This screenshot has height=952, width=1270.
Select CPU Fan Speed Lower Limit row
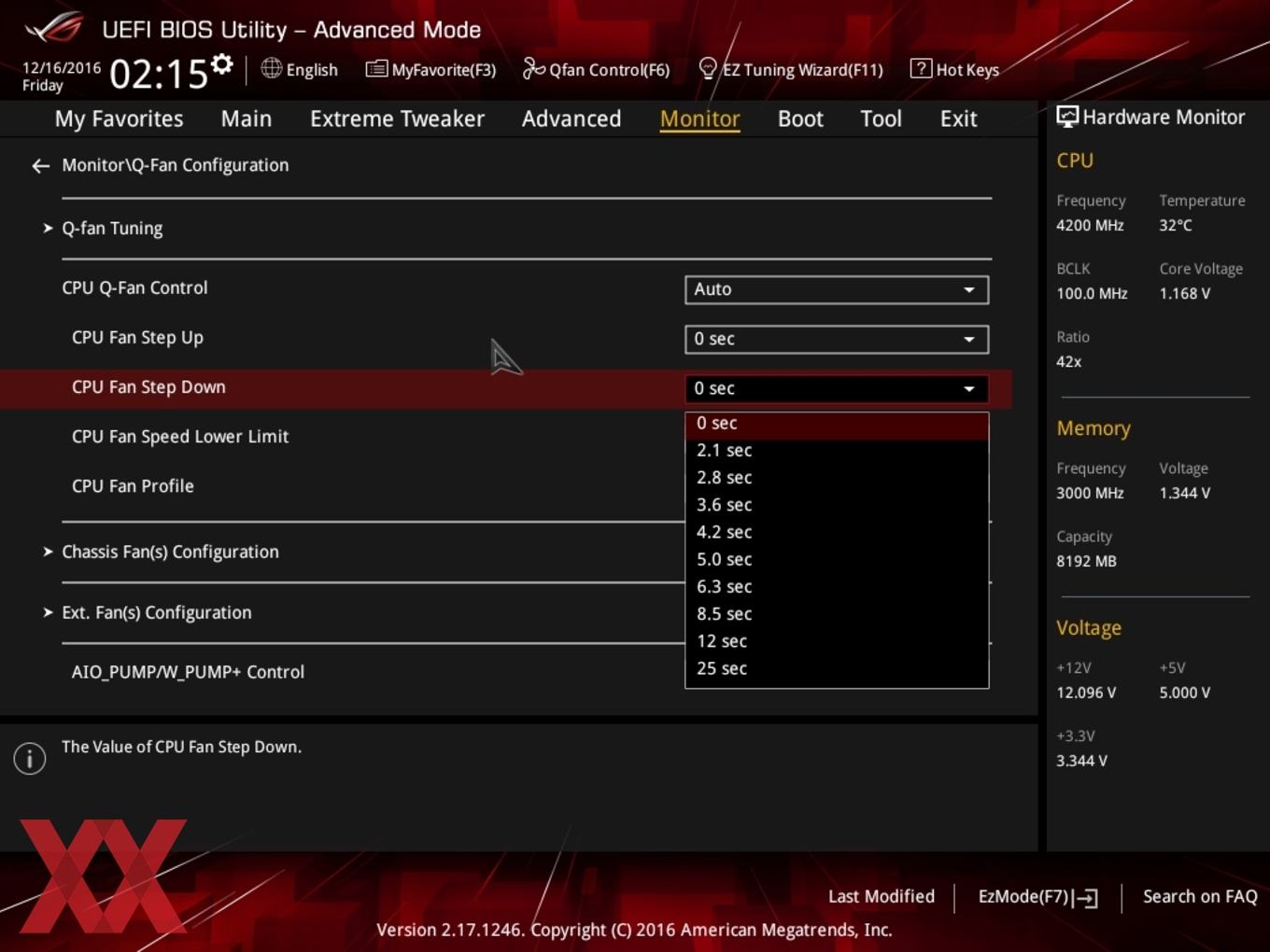click(180, 437)
